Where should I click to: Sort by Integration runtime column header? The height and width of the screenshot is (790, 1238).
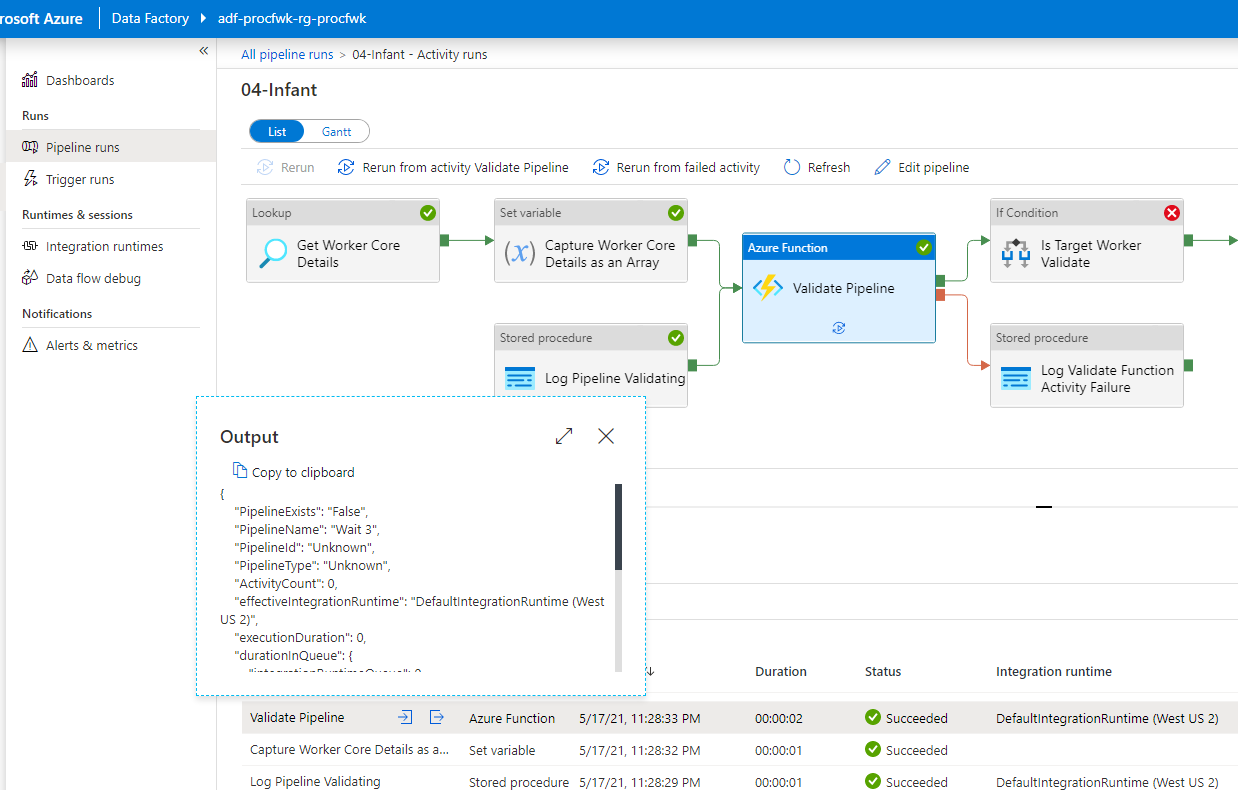click(x=1054, y=672)
